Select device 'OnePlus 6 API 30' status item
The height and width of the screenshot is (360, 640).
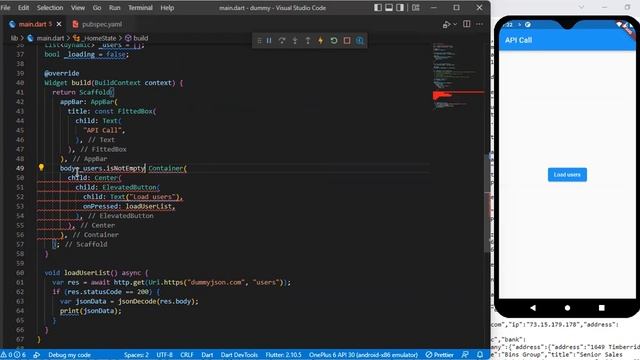pyautogui.click(x=363, y=355)
